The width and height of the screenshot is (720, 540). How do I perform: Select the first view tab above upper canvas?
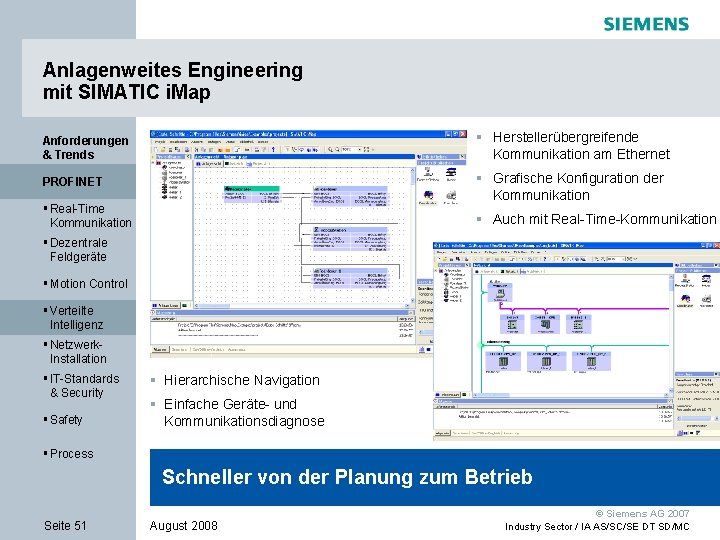(x=210, y=163)
